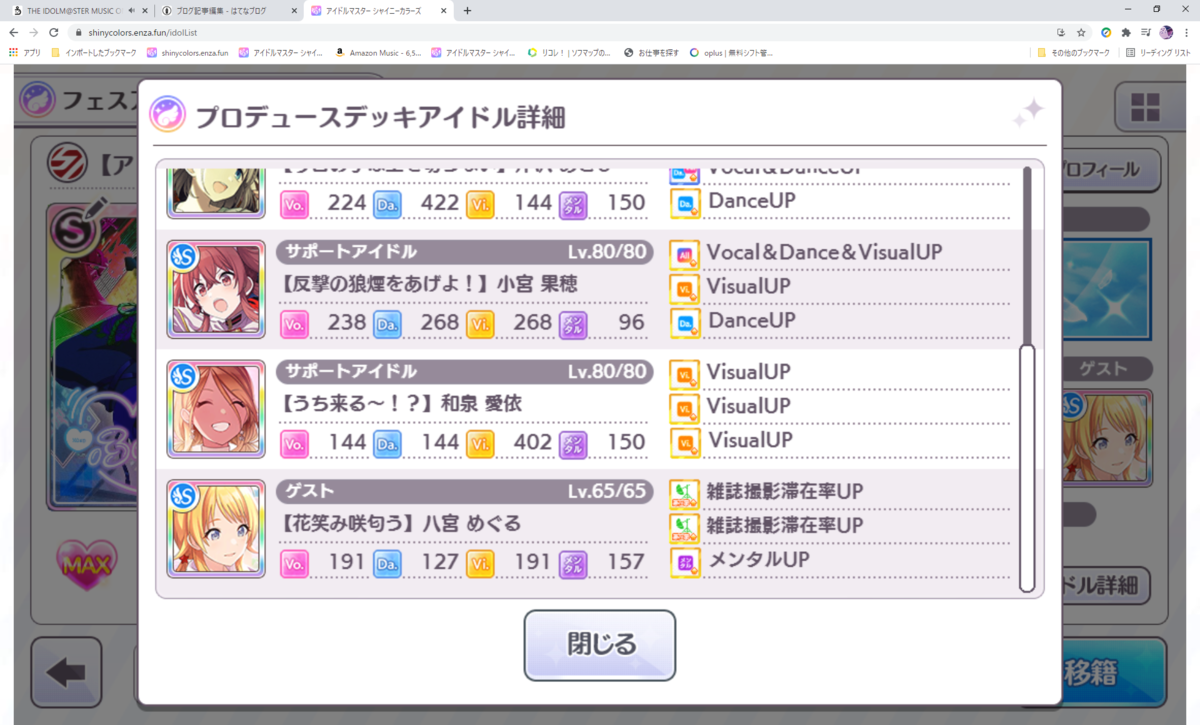1200x725 pixels.
Task: Switch to ブログ記事編集 - はてなブログ tab
Action: pyautogui.click(x=228, y=11)
